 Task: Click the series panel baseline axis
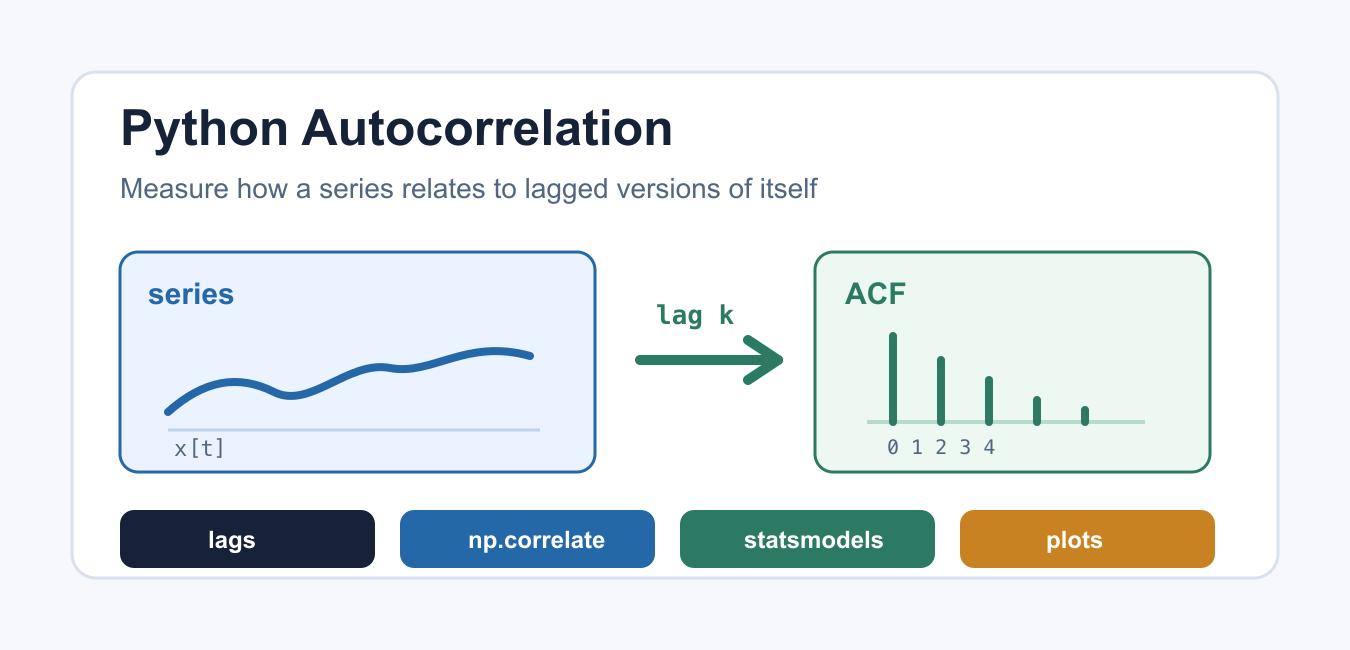point(354,429)
